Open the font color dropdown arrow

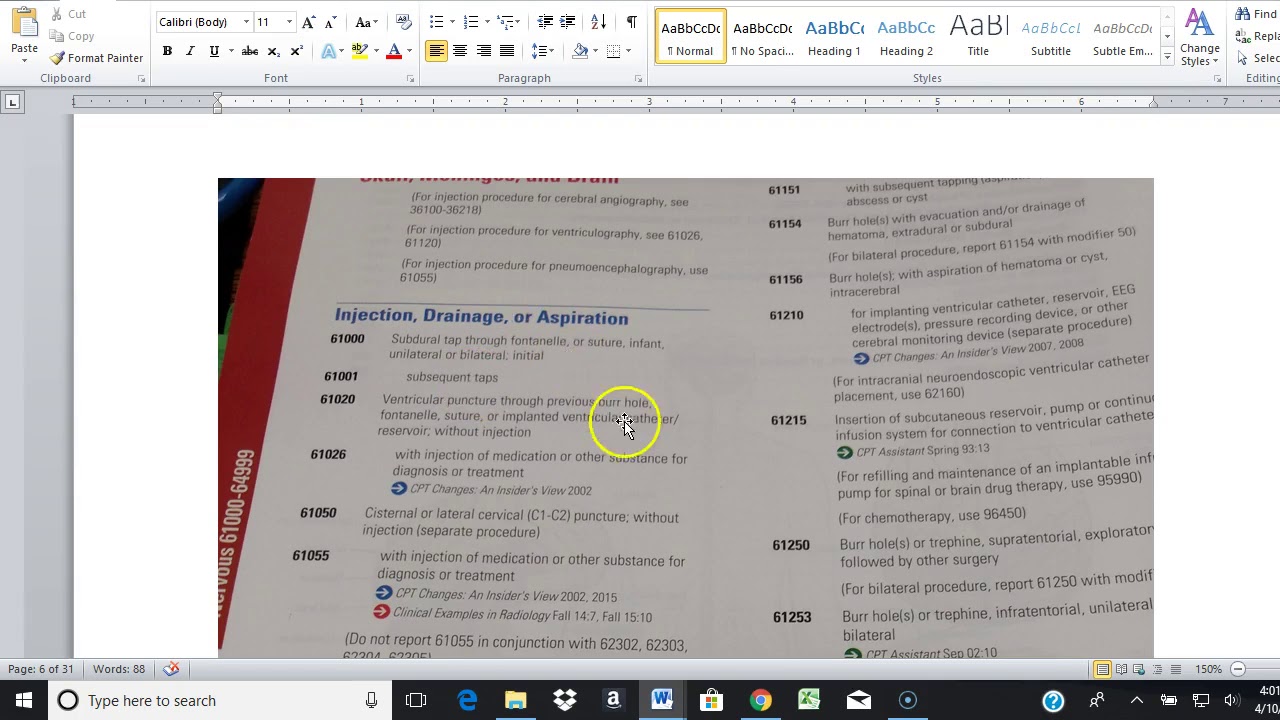pyautogui.click(x=410, y=51)
